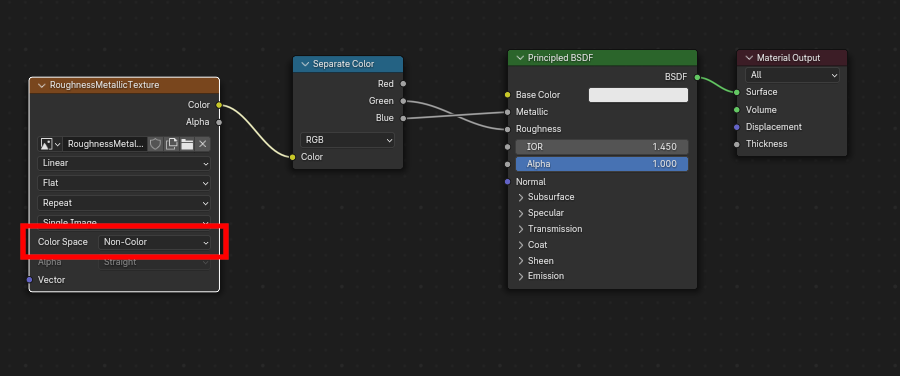Open the Color Space Non-Color dropdown
This screenshot has width=900, height=376.
pos(154,242)
